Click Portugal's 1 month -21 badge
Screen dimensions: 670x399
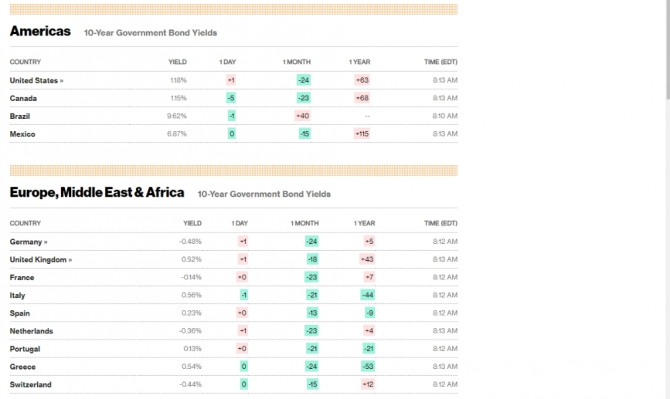pos(312,349)
